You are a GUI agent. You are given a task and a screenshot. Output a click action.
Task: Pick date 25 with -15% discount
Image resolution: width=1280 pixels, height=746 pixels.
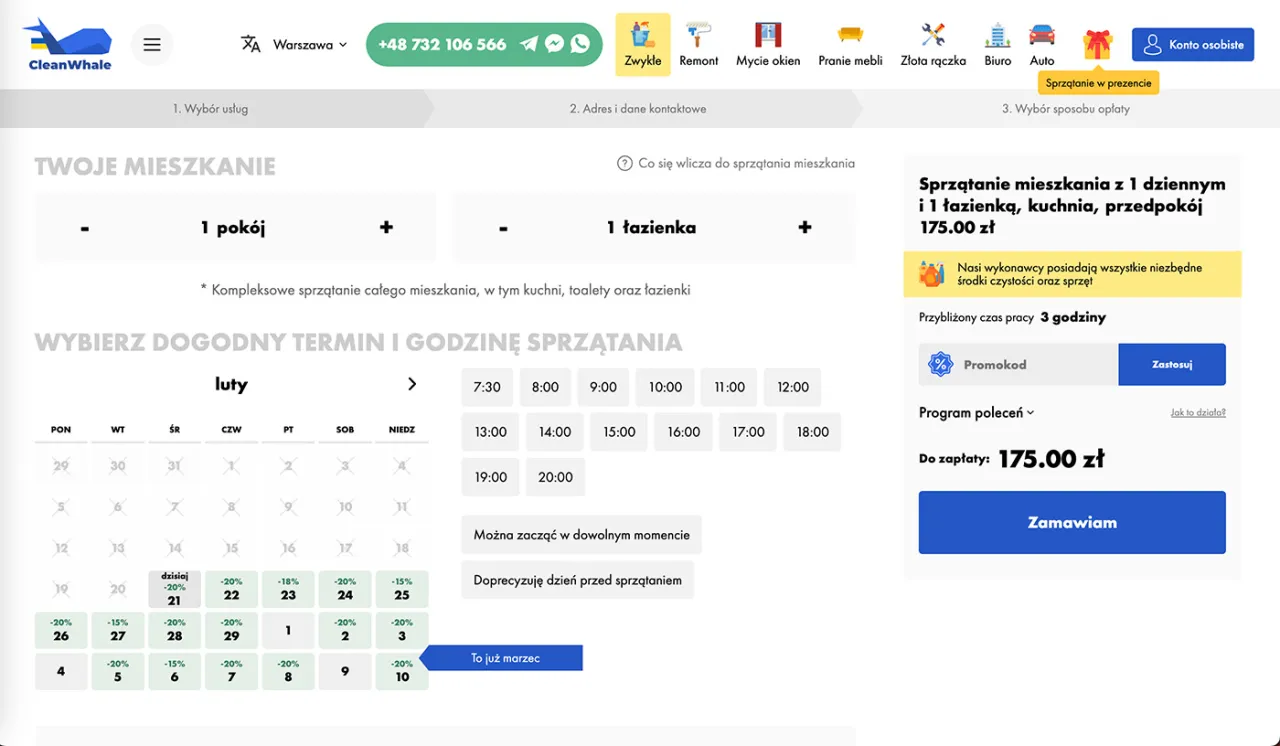[402, 589]
